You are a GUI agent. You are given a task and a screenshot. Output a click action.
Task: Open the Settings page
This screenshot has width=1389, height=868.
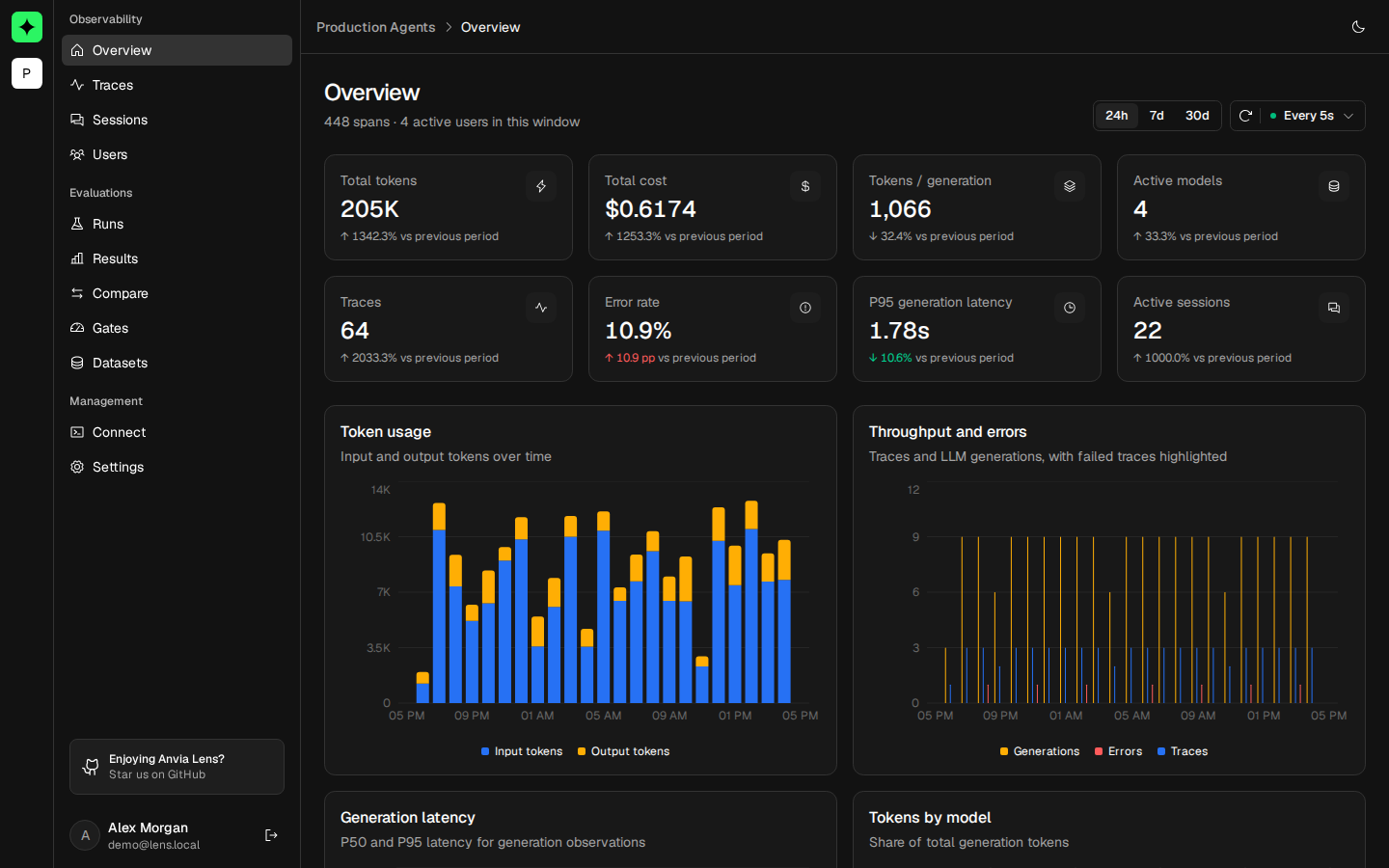(177, 467)
